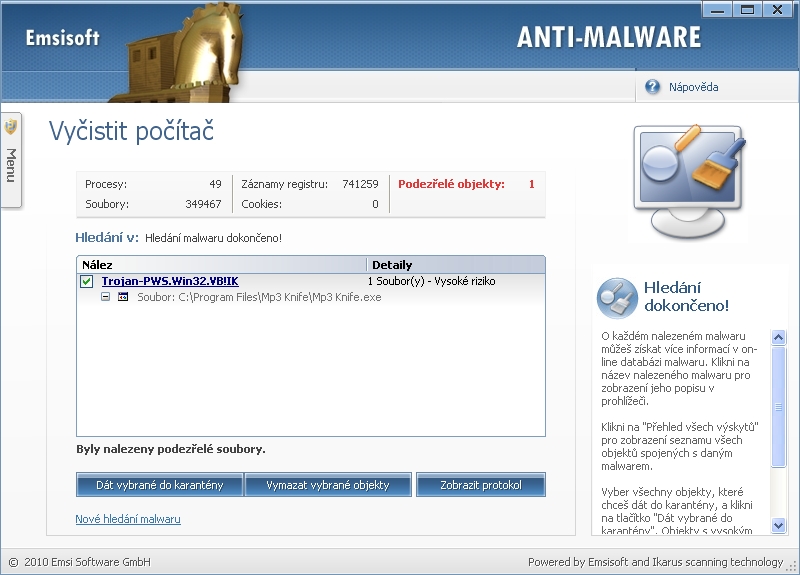The height and width of the screenshot is (575, 800).
Task: Click the Podezřelé objekty count label
Action: [x=452, y=184]
